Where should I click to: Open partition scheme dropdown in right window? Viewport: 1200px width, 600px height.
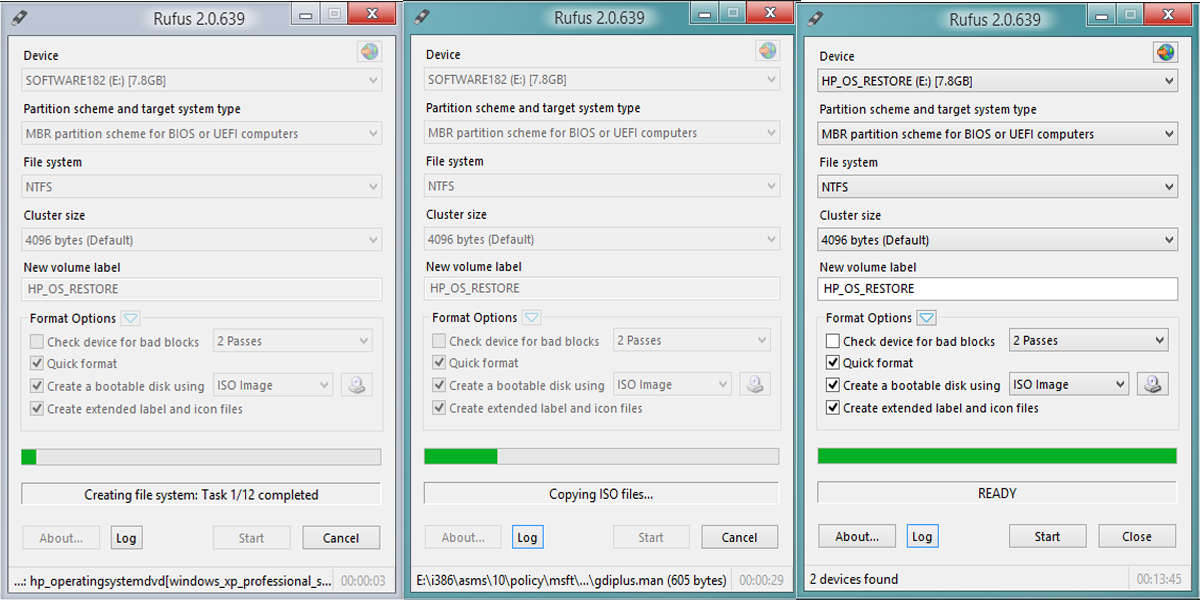coord(997,134)
